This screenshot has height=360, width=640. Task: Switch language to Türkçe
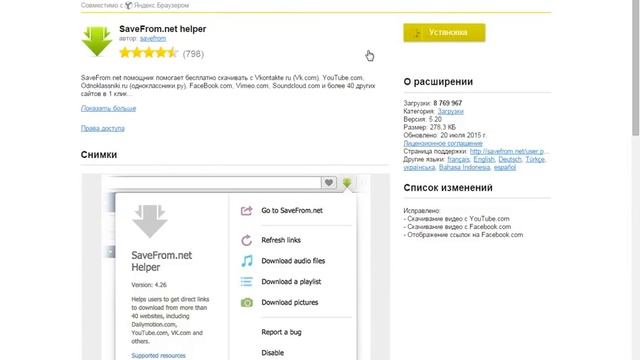click(x=535, y=159)
